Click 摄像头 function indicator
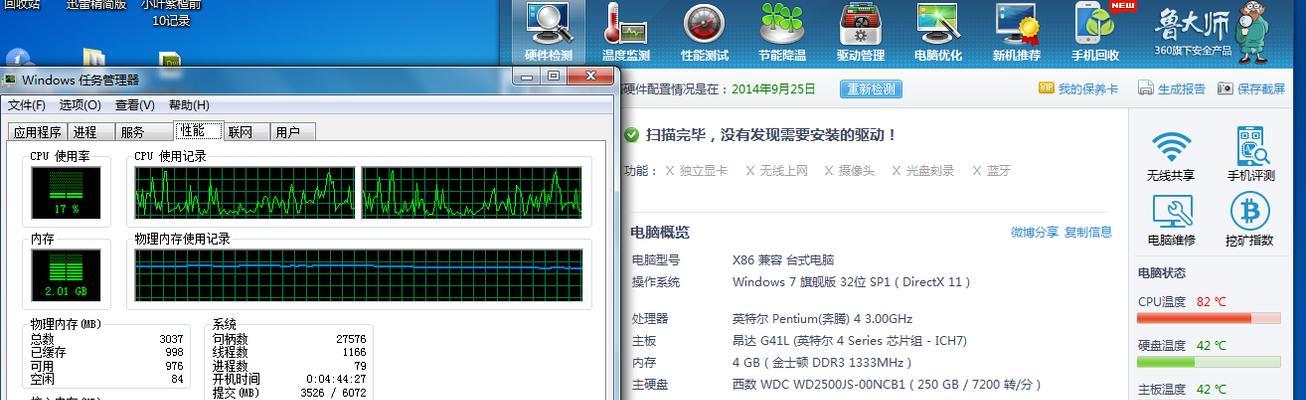This screenshot has width=1306, height=400. tap(849, 171)
